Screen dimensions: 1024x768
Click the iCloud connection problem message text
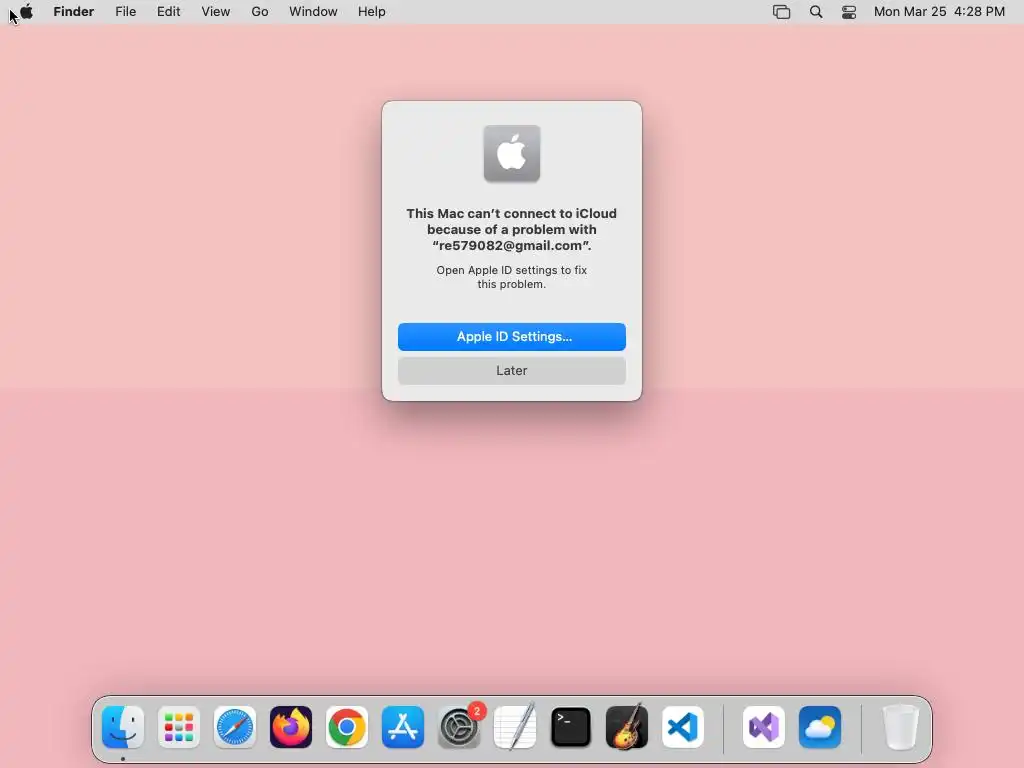[x=512, y=230]
